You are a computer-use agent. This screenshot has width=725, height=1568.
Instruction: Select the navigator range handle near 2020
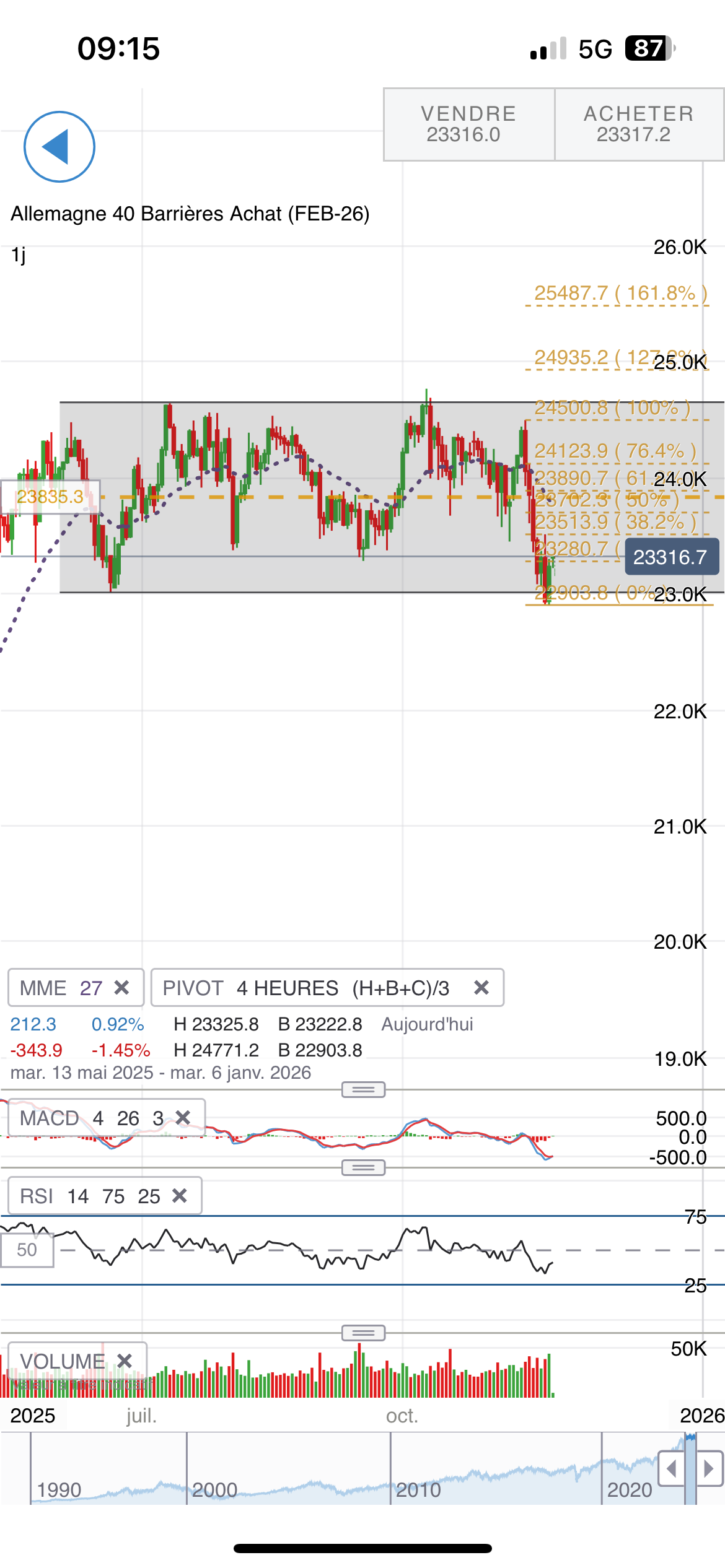[690, 1469]
